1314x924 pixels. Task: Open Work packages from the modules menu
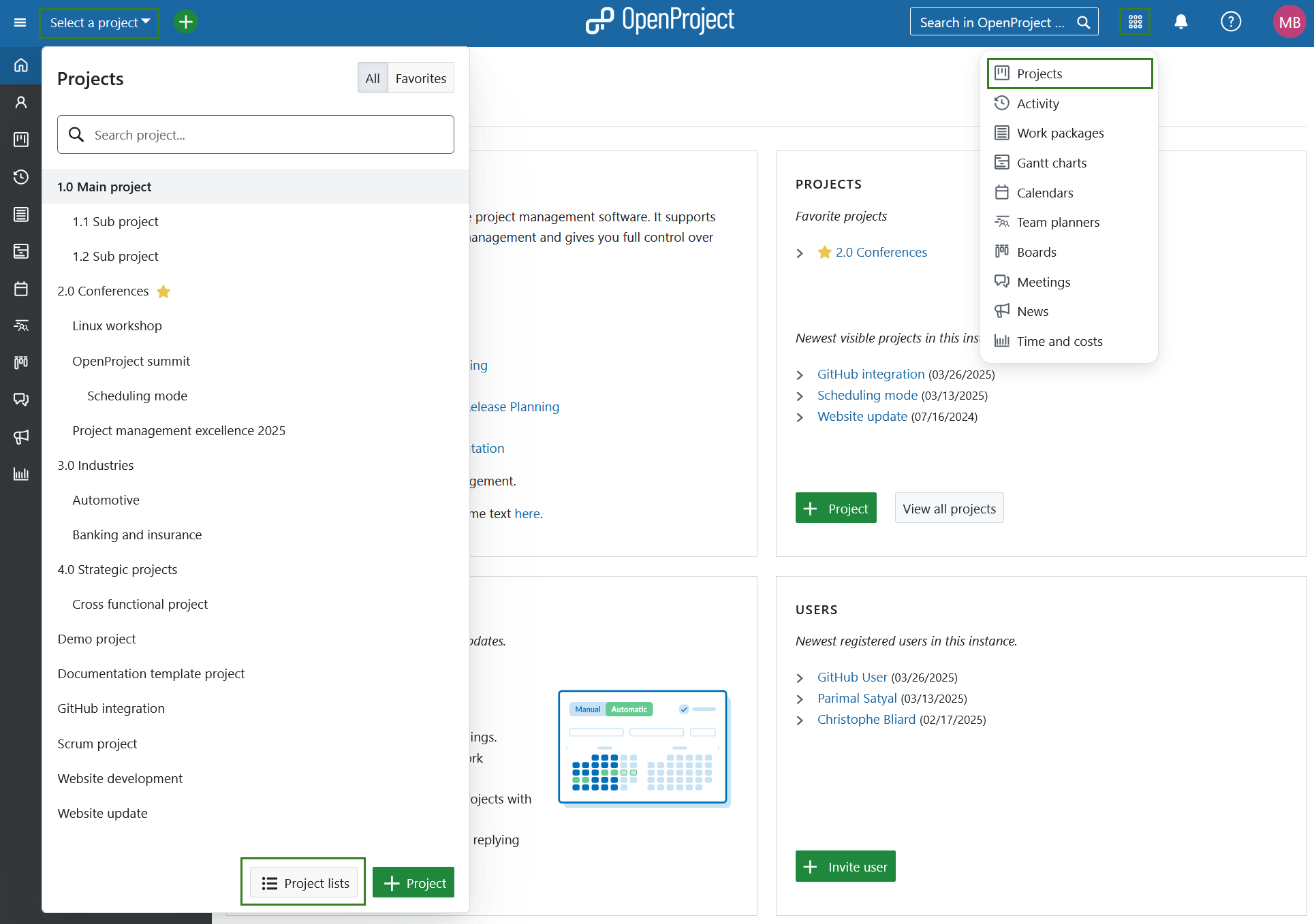pyautogui.click(x=1059, y=133)
